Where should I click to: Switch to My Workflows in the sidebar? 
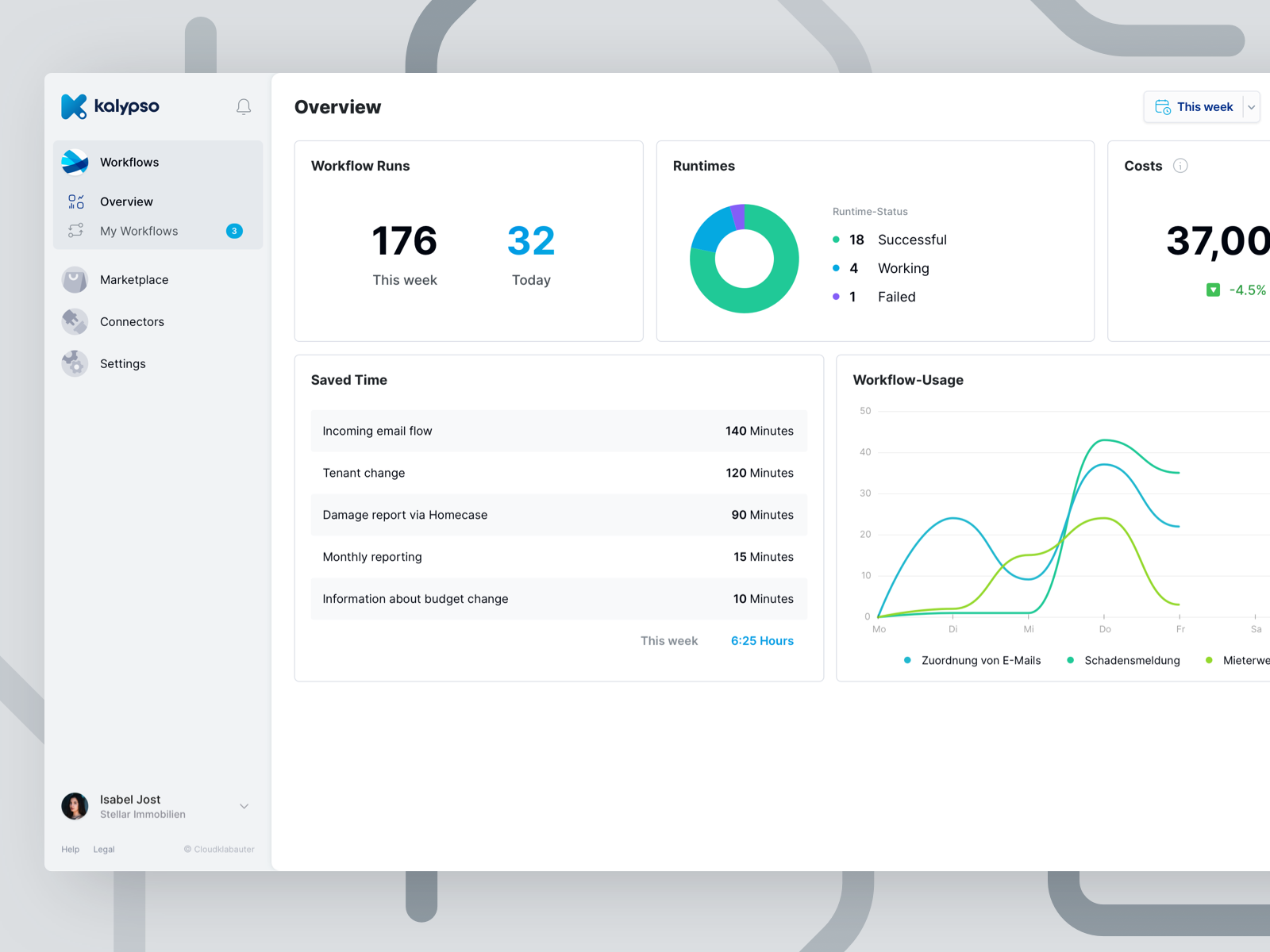click(139, 231)
